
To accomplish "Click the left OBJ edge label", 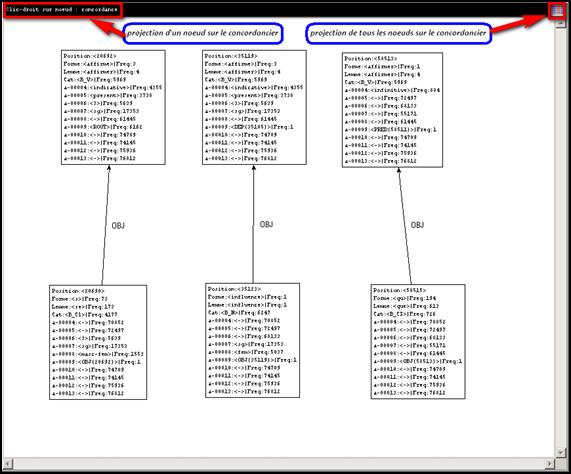I will (118, 226).
